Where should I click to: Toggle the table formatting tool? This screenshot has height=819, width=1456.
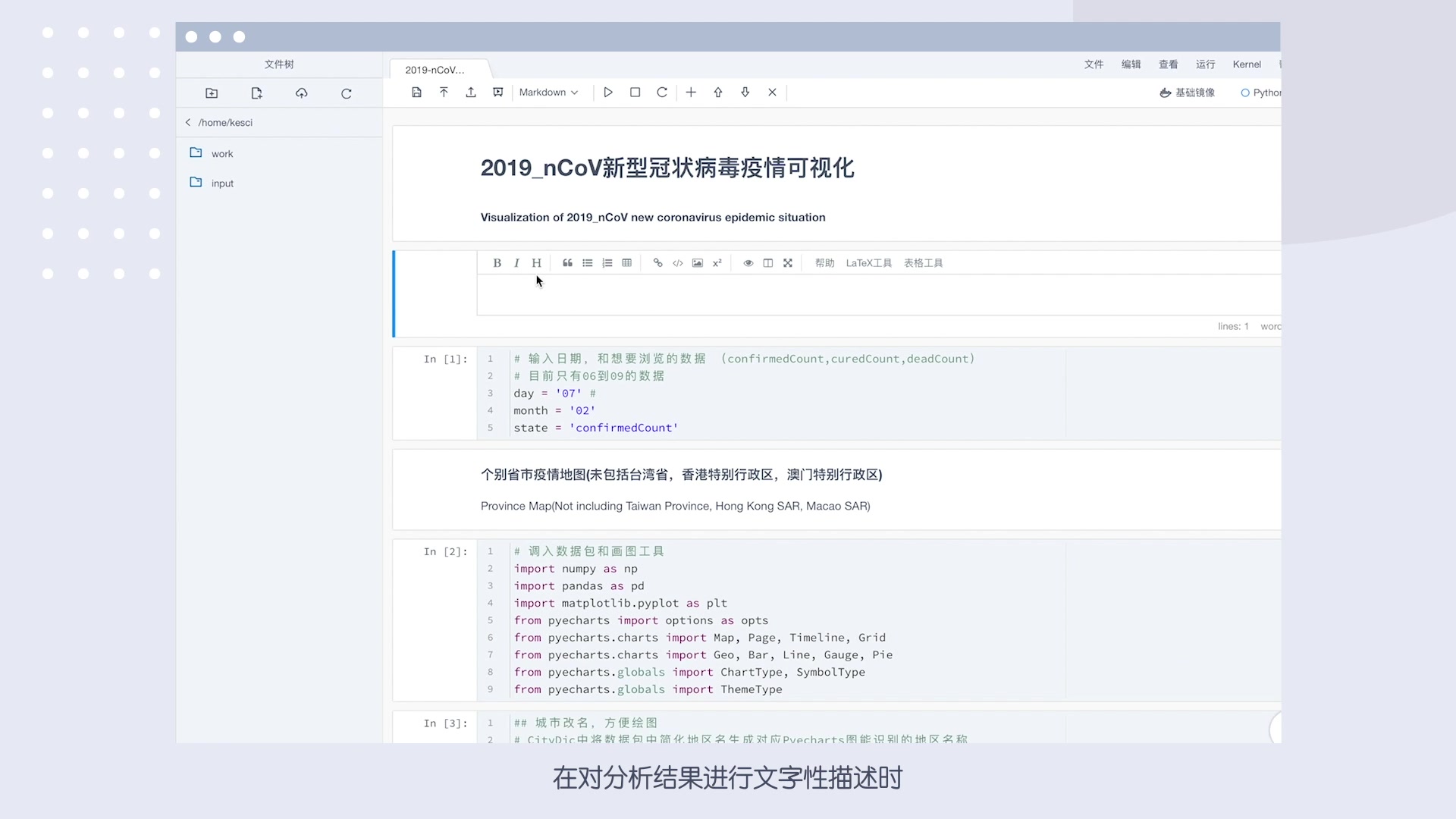click(627, 262)
